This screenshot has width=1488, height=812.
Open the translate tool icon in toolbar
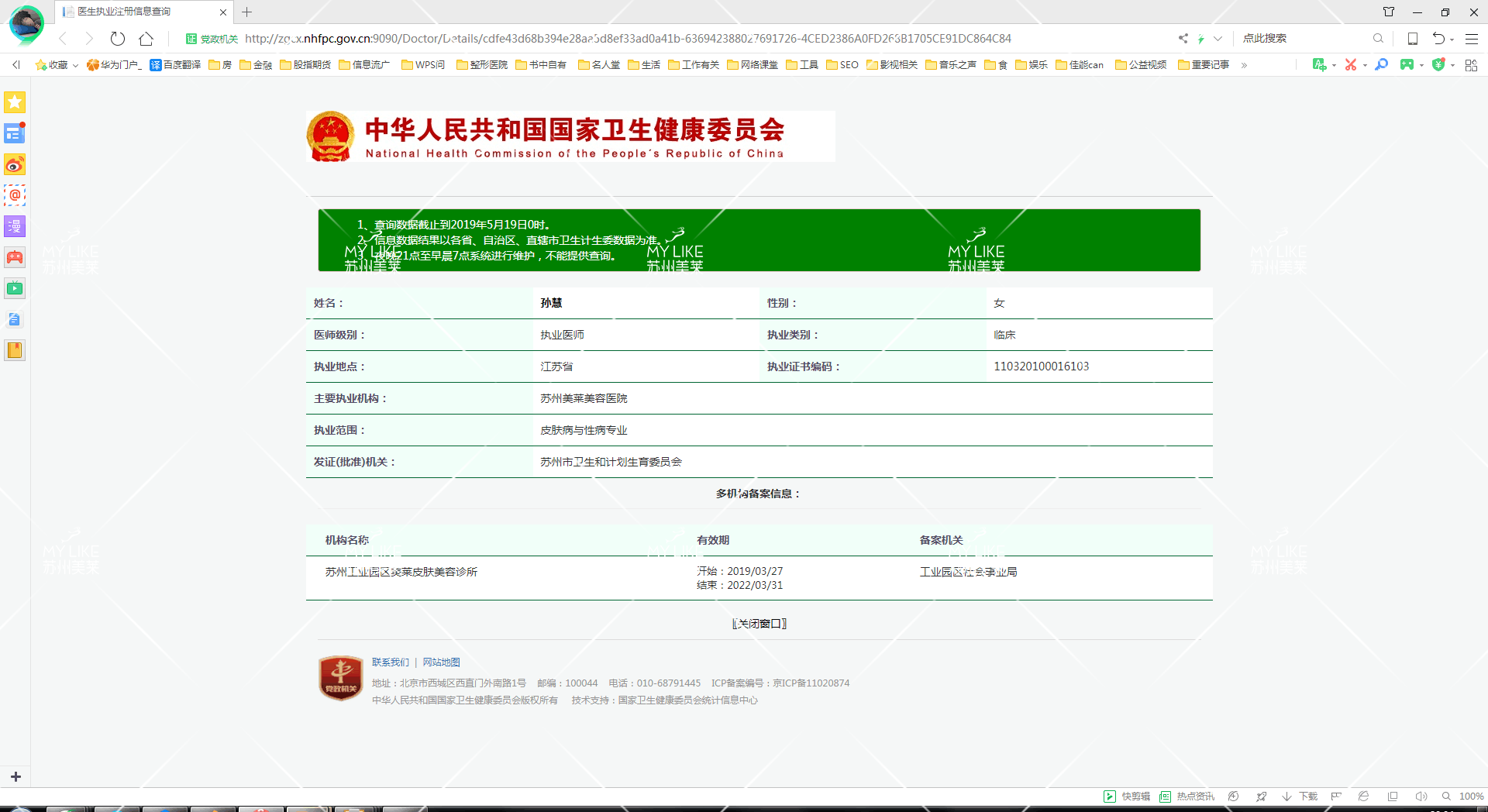click(x=1319, y=65)
